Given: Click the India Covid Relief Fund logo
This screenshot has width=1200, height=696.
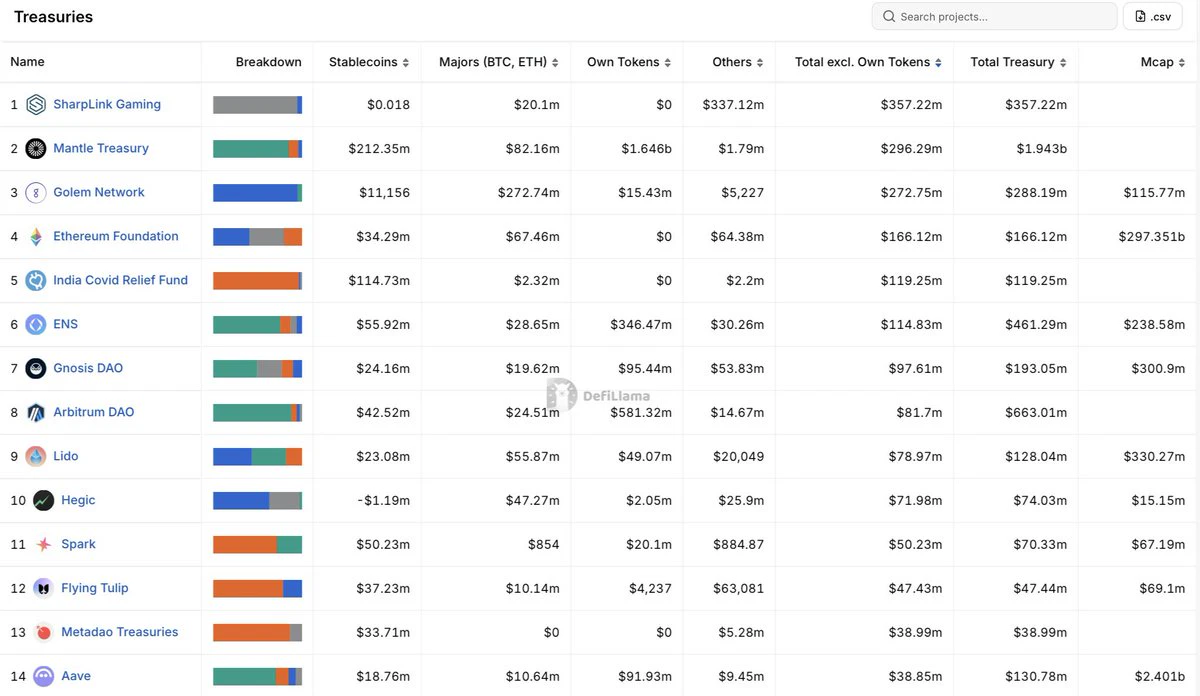Looking at the screenshot, I should pos(36,280).
